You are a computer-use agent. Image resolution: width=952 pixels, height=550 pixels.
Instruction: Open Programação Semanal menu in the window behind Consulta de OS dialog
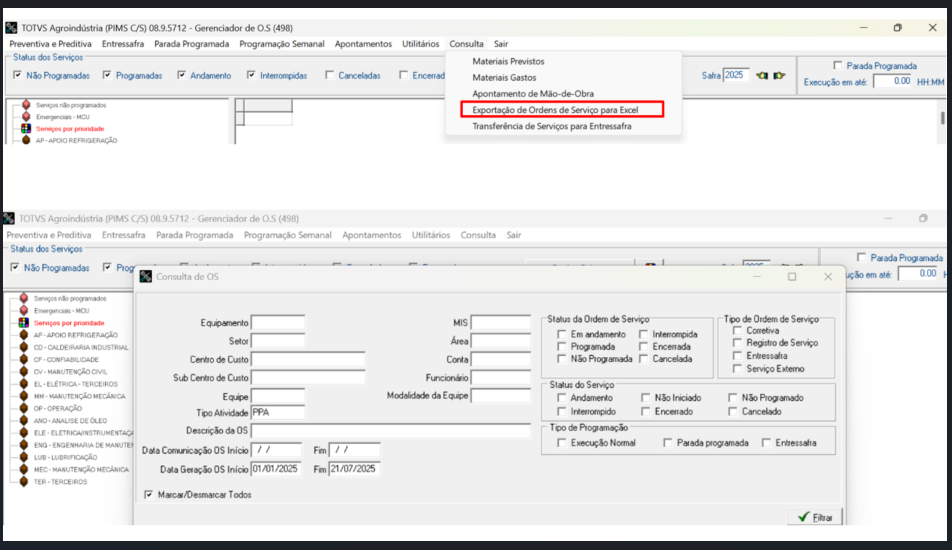pos(287,235)
